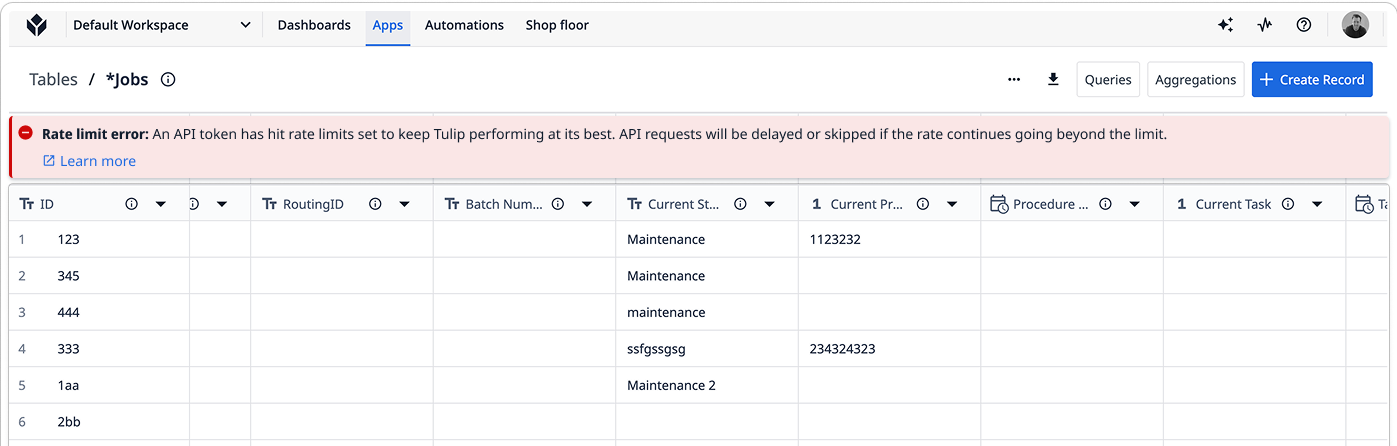Image resolution: width=1397 pixels, height=446 pixels.
Task: Click the help question mark icon
Action: tap(1303, 25)
